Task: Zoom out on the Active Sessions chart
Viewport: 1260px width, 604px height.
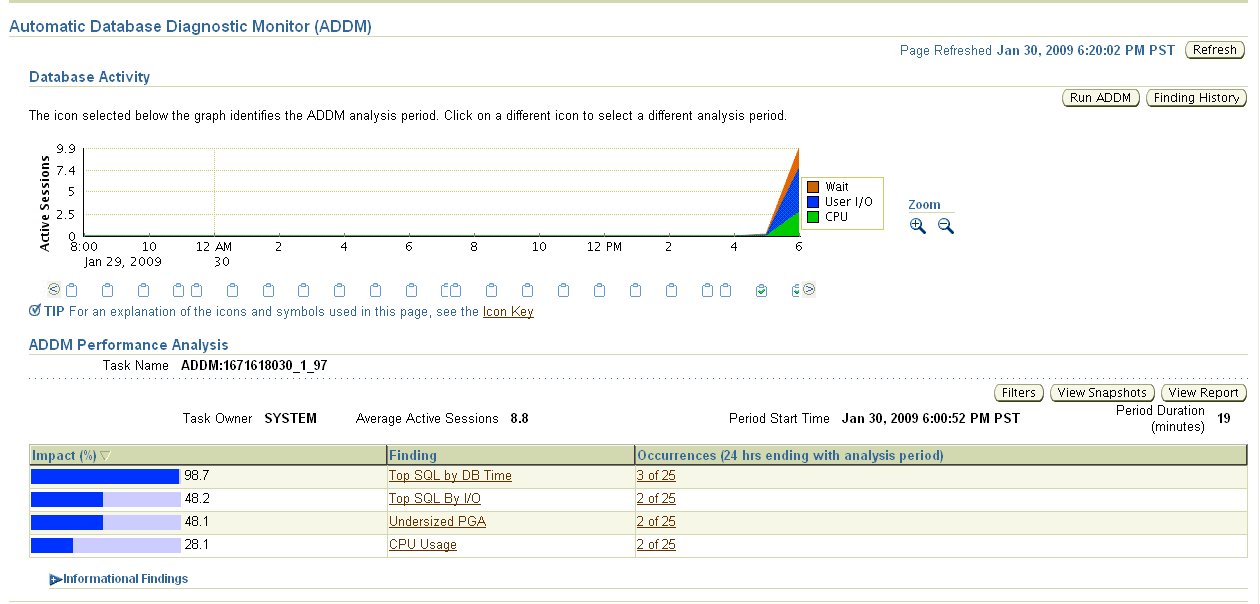Action: pyautogui.click(x=942, y=225)
